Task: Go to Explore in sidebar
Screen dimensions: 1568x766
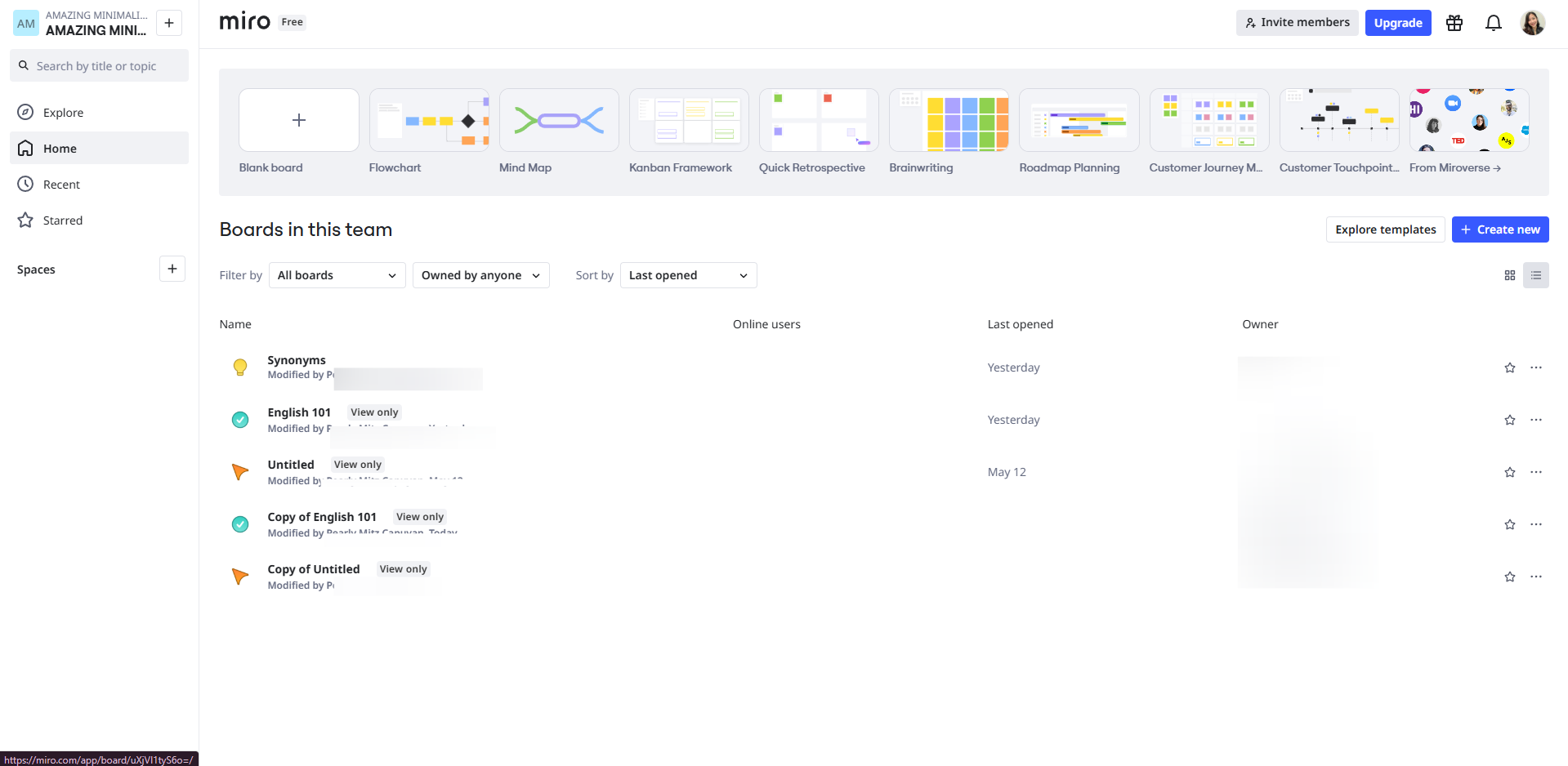Action: (x=99, y=113)
